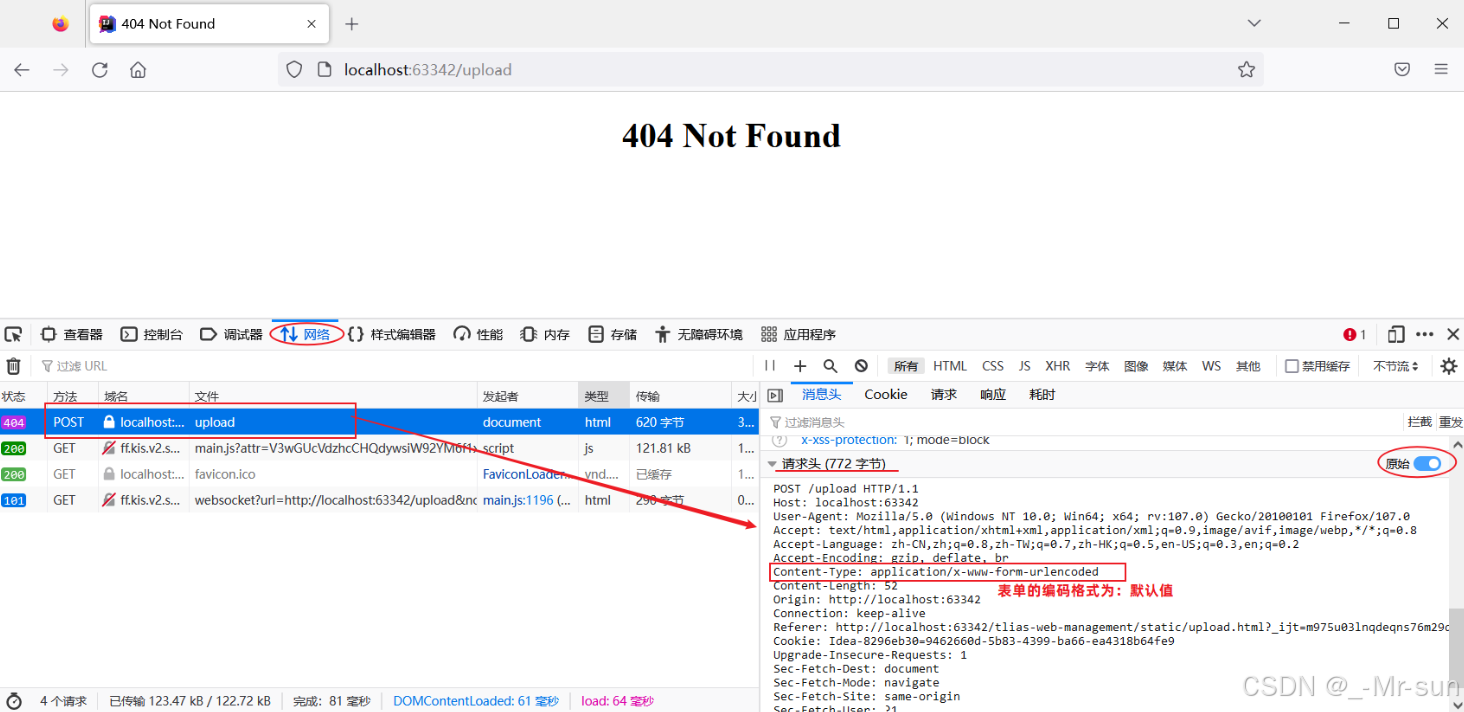1464x712 pixels.
Task: Switch to the Debugger tab
Action: coord(231,334)
